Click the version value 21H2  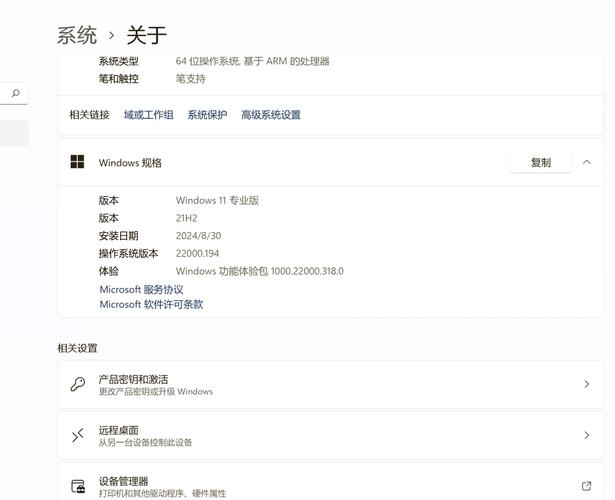(x=186, y=218)
